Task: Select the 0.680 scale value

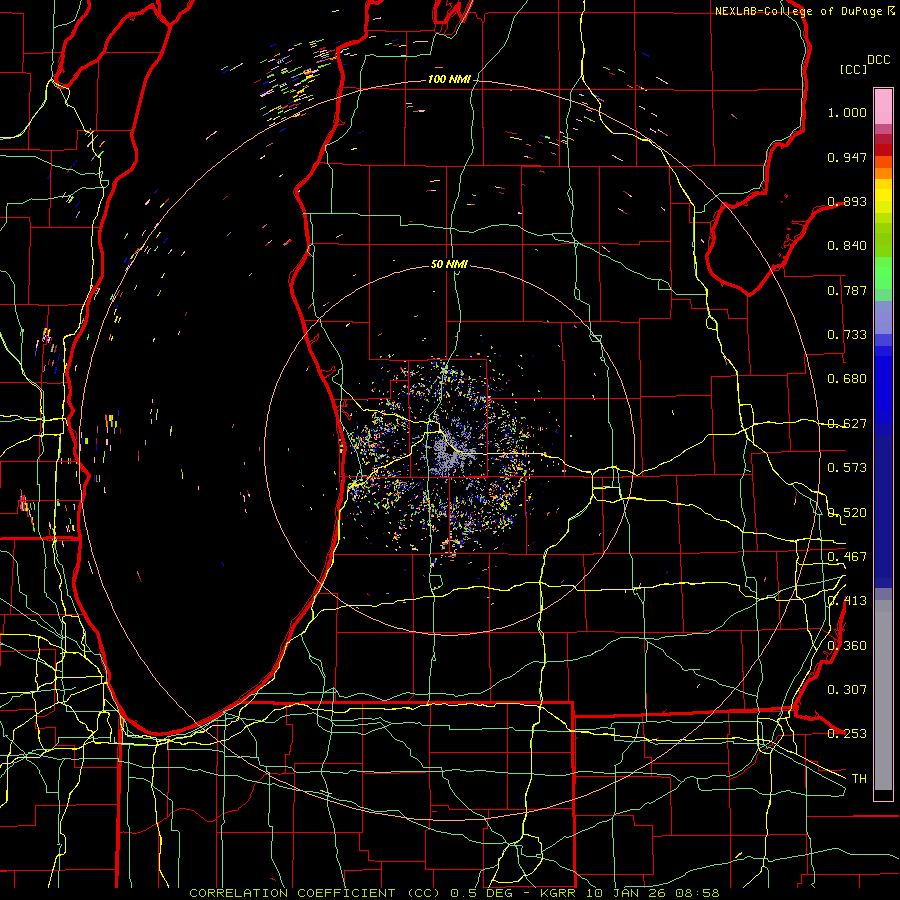Action: 847,379
